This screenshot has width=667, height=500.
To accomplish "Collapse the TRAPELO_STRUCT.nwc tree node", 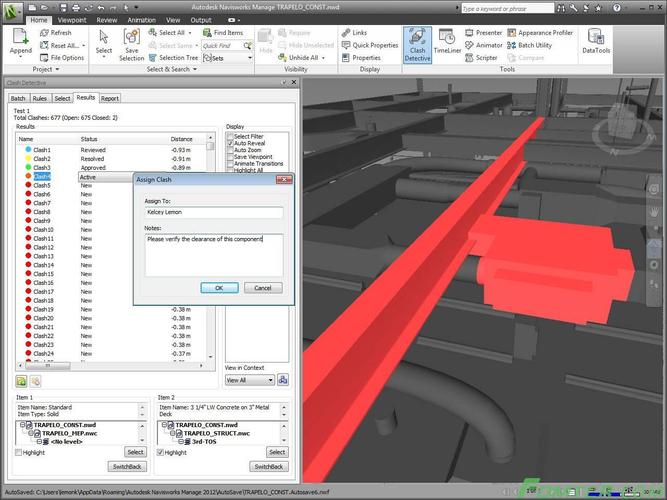I will coord(171,432).
